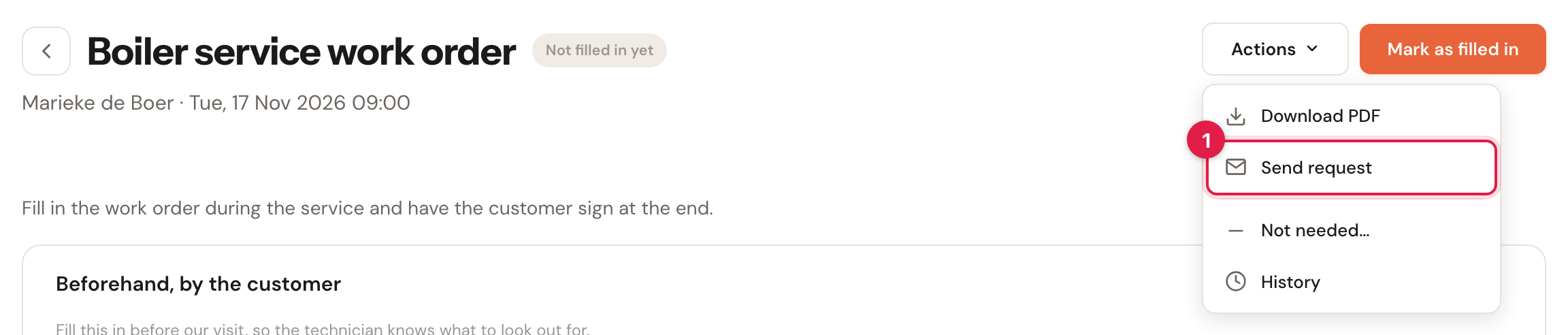Open History from the Actions menu
1568x335 pixels.
[1351, 282]
